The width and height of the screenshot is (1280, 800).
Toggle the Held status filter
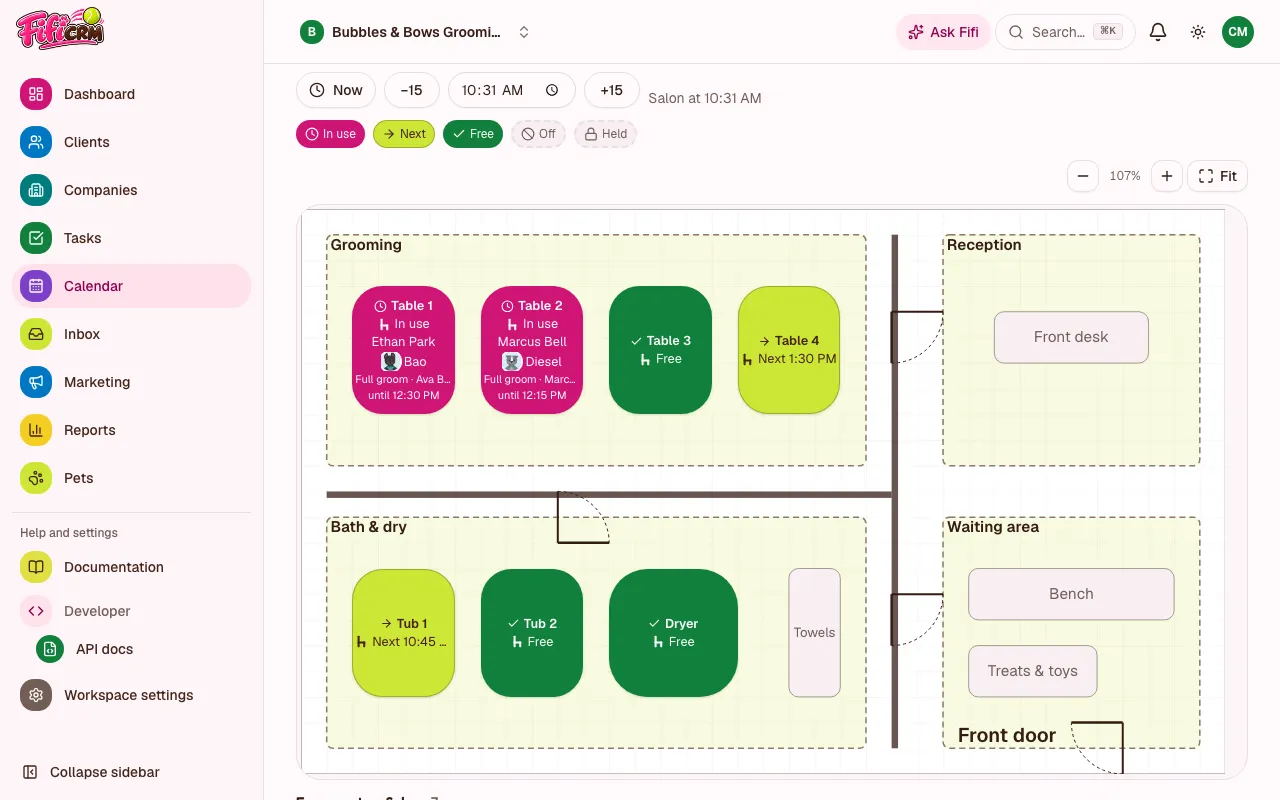click(x=605, y=134)
